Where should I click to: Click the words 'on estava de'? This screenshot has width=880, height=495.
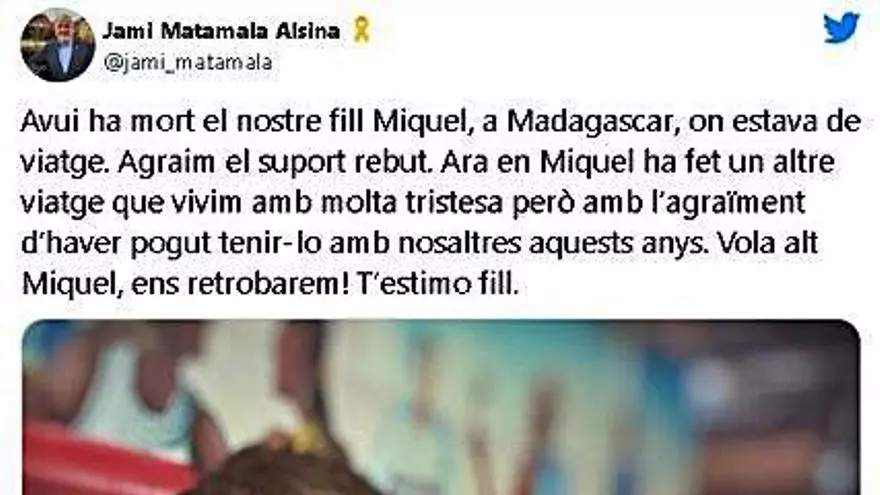point(774,122)
